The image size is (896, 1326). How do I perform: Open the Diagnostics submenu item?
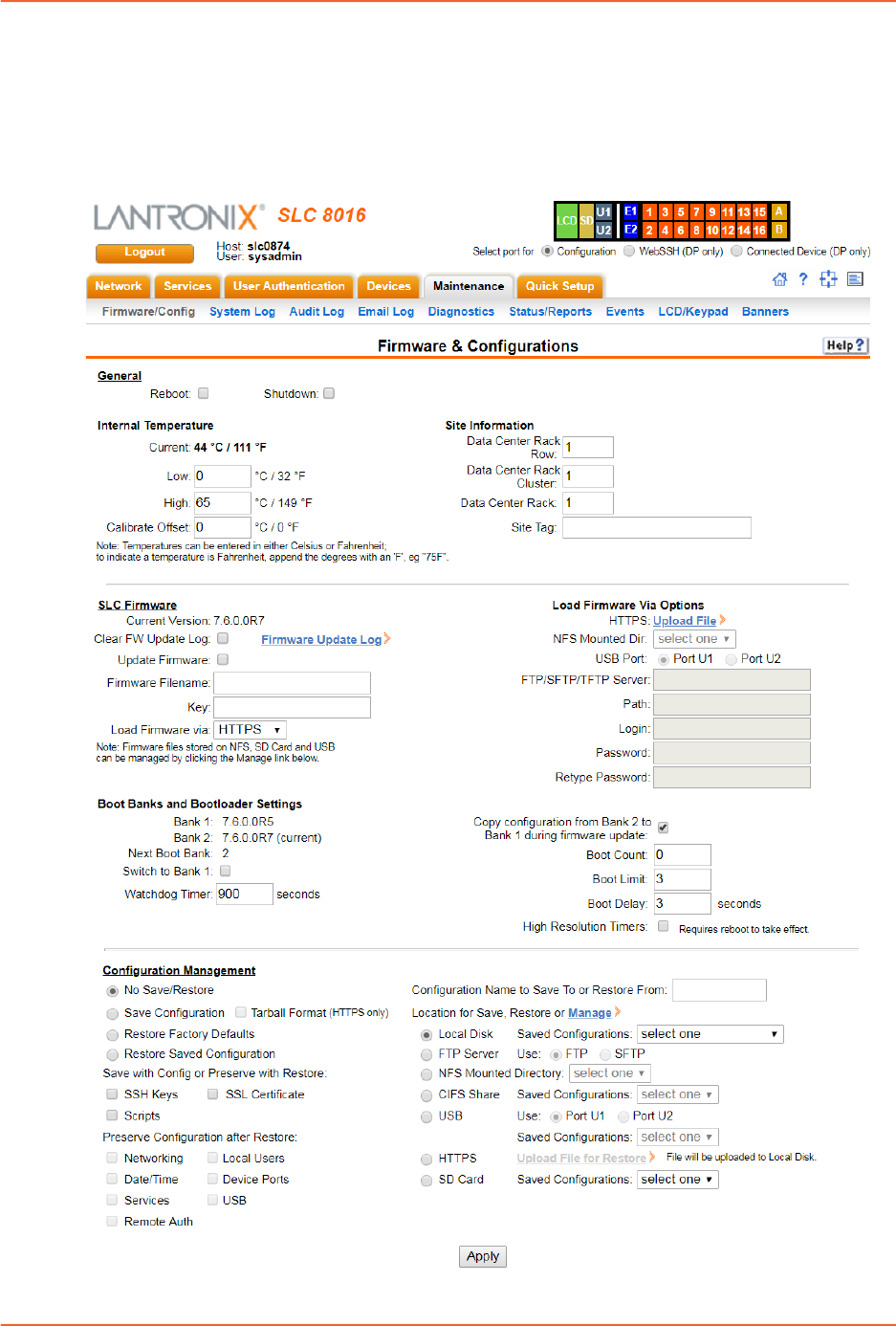pos(461,312)
